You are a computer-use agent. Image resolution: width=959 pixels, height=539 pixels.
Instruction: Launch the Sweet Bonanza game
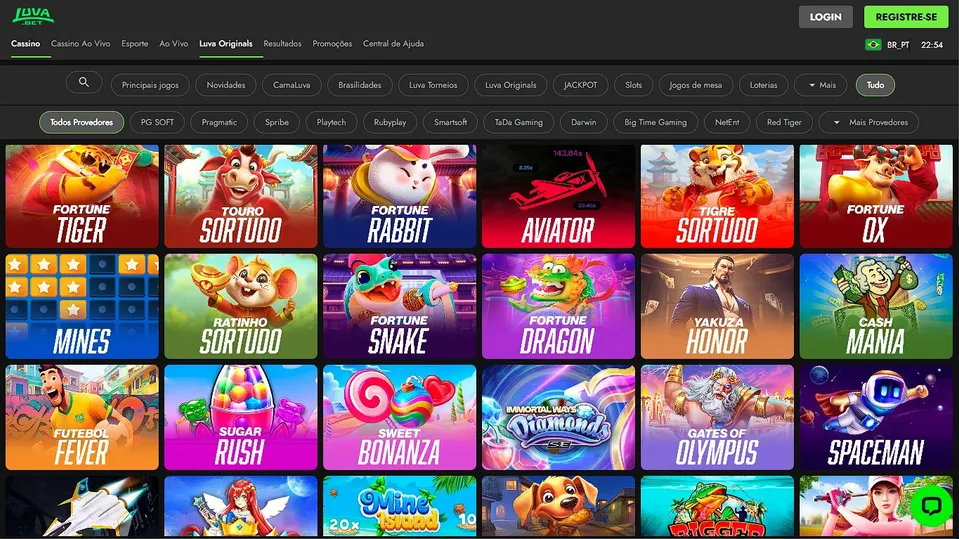(399, 417)
